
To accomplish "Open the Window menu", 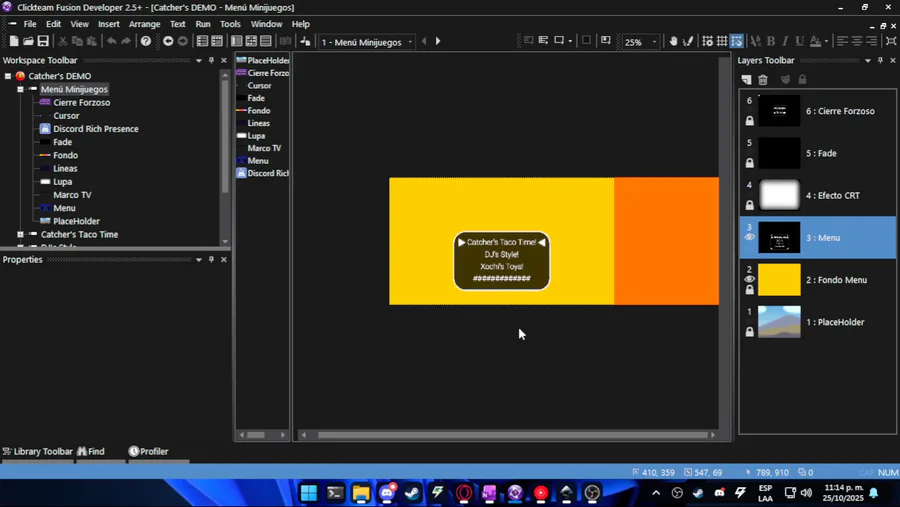I will (266, 24).
